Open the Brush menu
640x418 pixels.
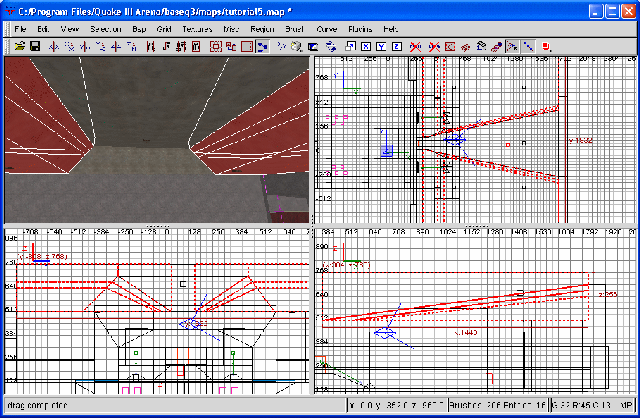click(x=294, y=29)
